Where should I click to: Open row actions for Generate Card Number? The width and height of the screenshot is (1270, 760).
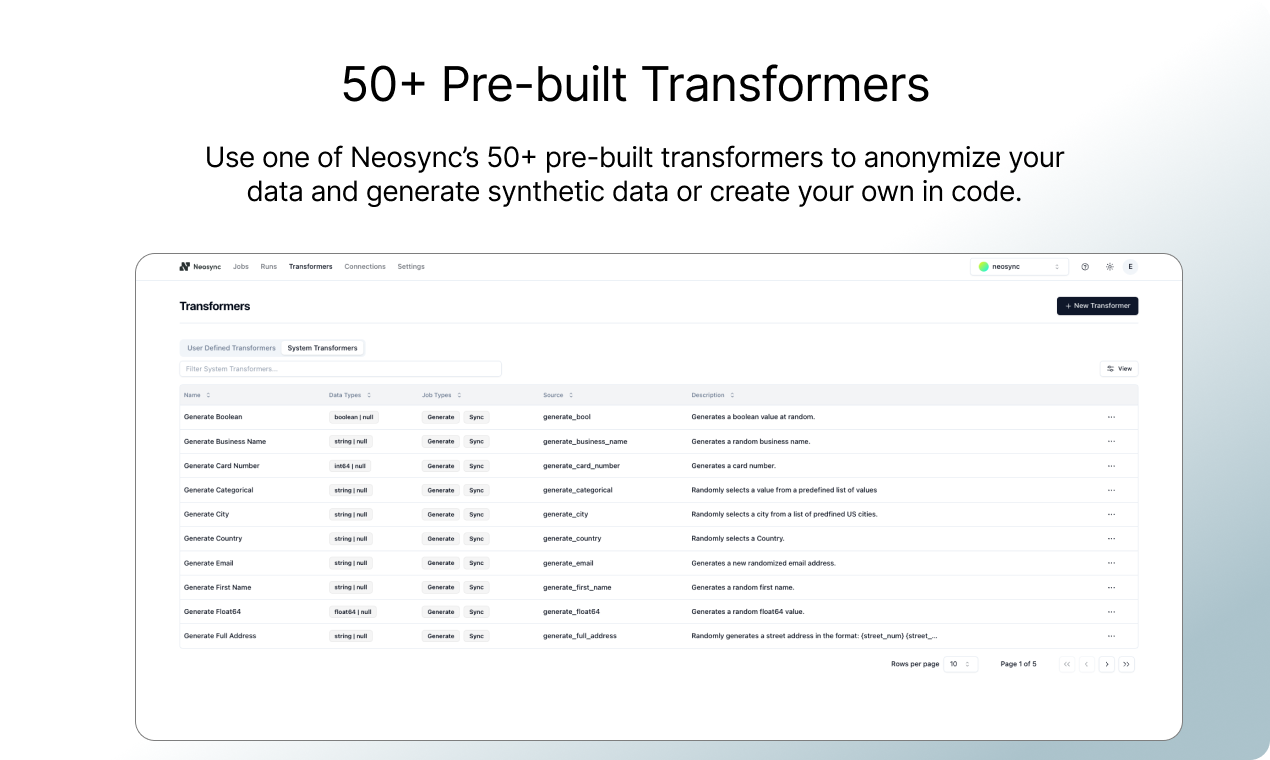(1111, 466)
